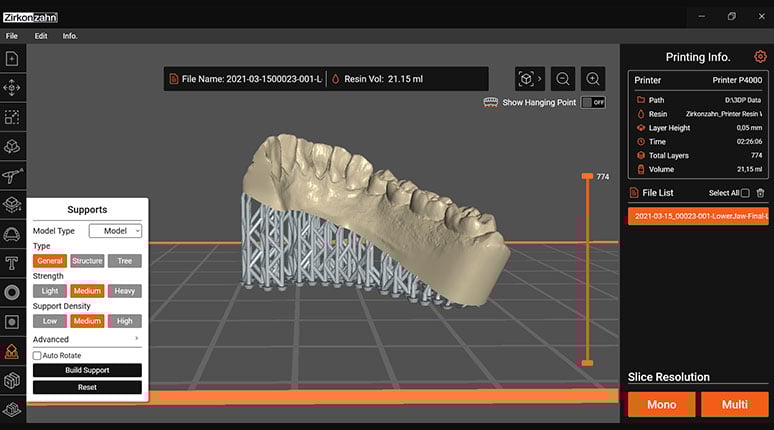Image resolution: width=774 pixels, height=430 pixels.
Task: Zoom in using the plus magnifier
Action: tap(593, 79)
